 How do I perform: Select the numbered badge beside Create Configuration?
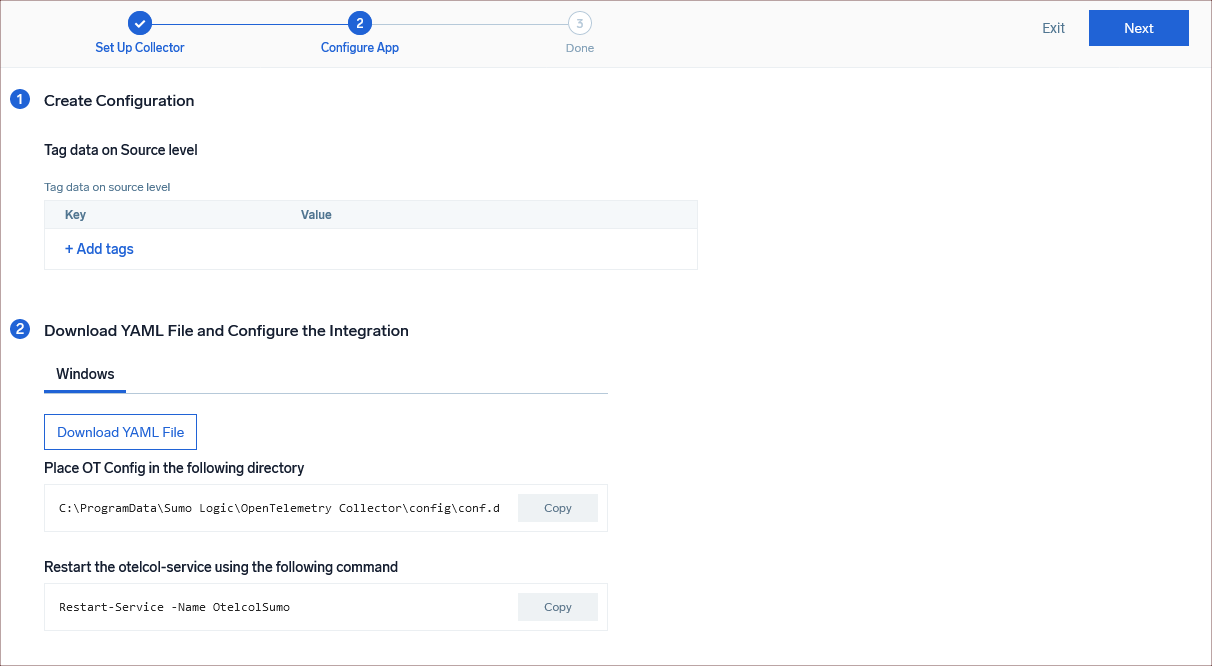[x=19, y=99]
